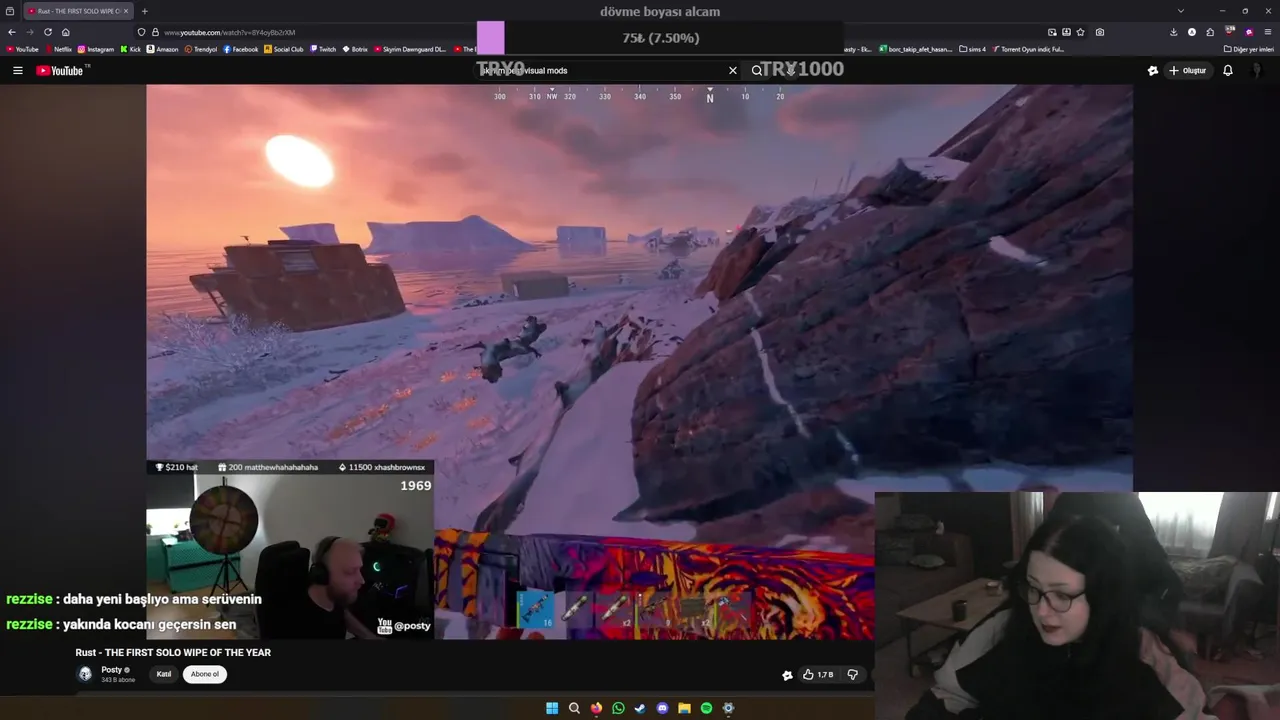Open the recent browsing tab list icon
This screenshot has height=720, width=1280.
pos(10,11)
